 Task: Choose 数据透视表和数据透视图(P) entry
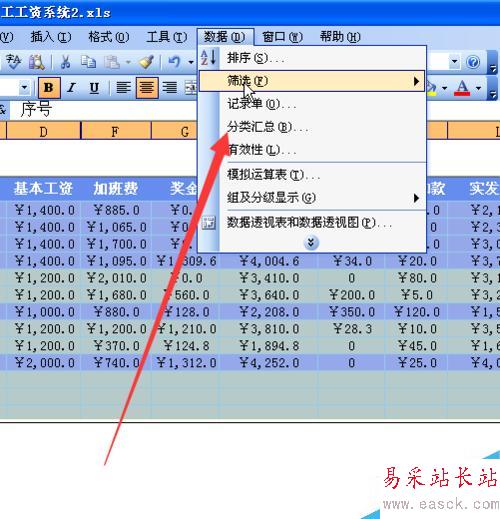(312, 223)
